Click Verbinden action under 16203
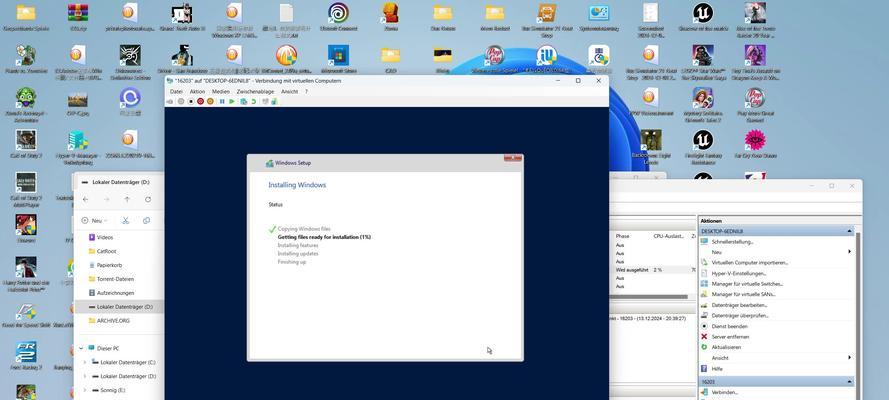The height and width of the screenshot is (400, 889). (725, 392)
